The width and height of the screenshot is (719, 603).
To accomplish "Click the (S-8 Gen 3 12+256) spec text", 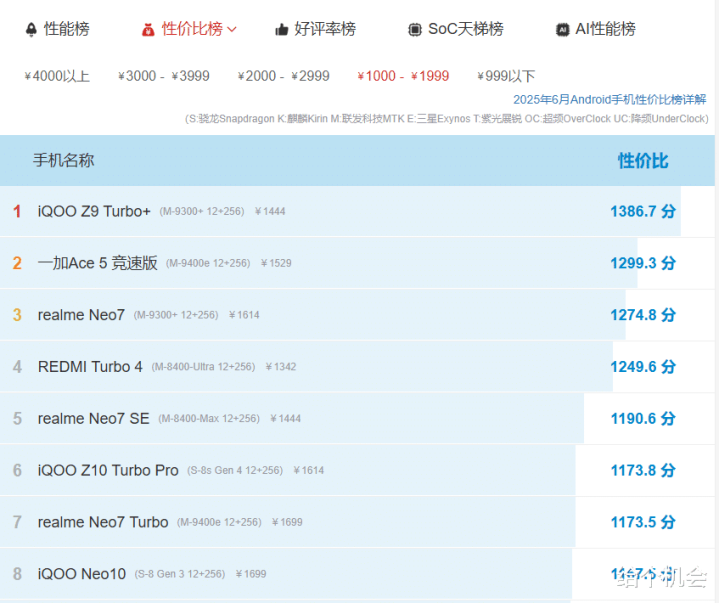I will pyautogui.click(x=180, y=574).
